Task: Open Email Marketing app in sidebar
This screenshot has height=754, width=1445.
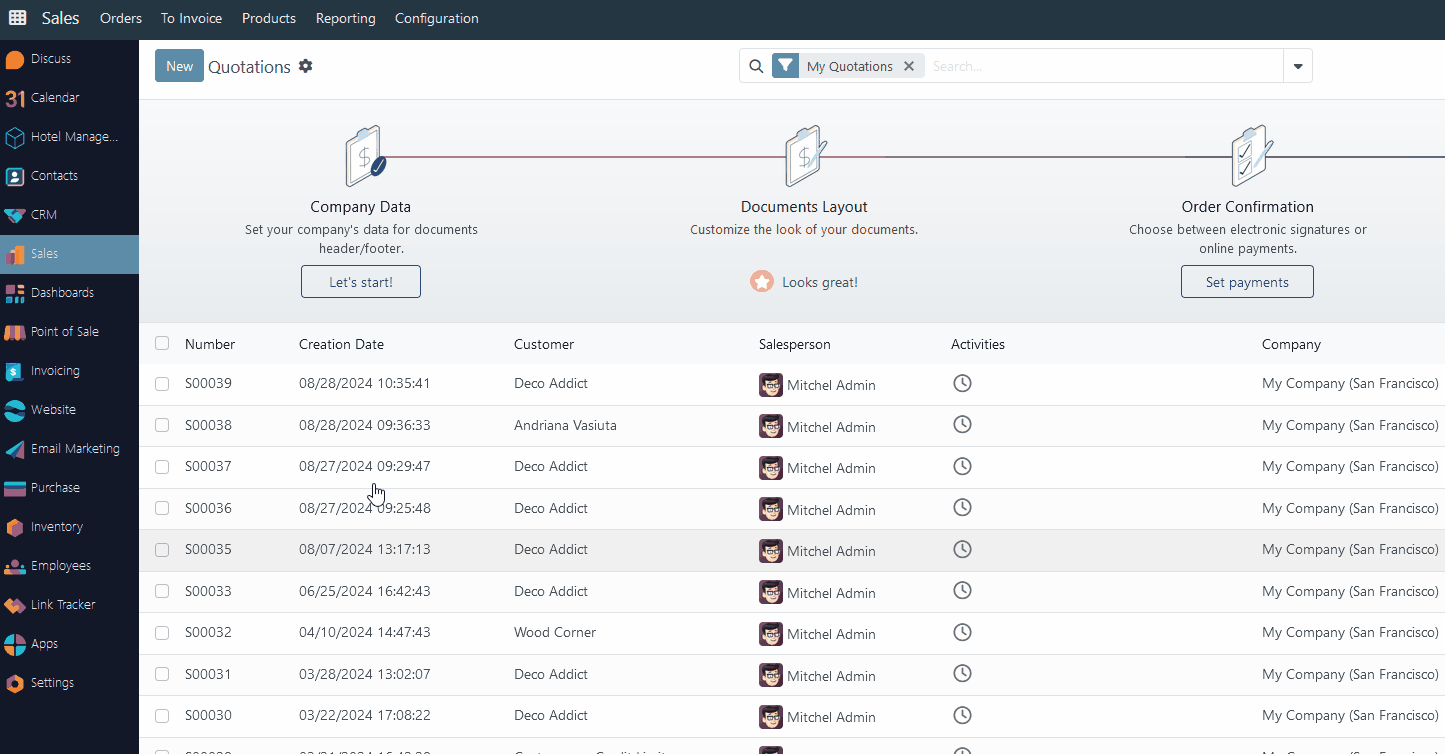Action: [75, 449]
